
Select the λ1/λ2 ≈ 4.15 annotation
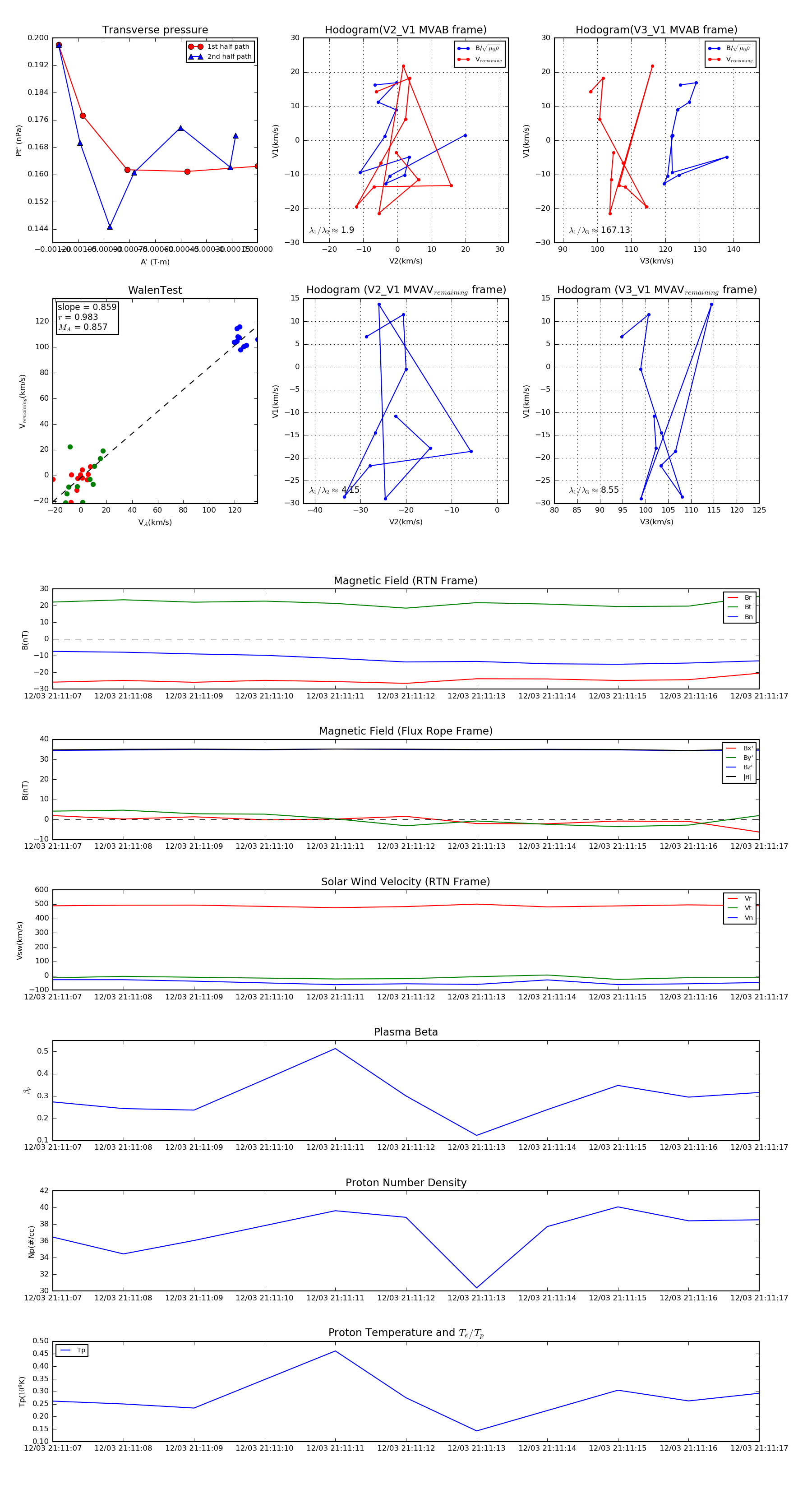[334, 490]
